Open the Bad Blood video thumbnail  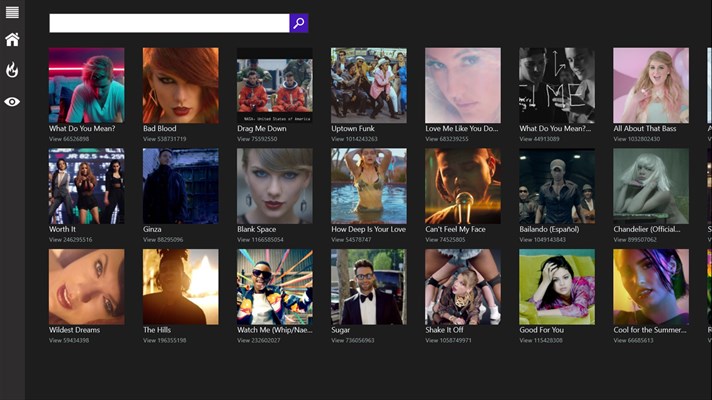[181, 85]
